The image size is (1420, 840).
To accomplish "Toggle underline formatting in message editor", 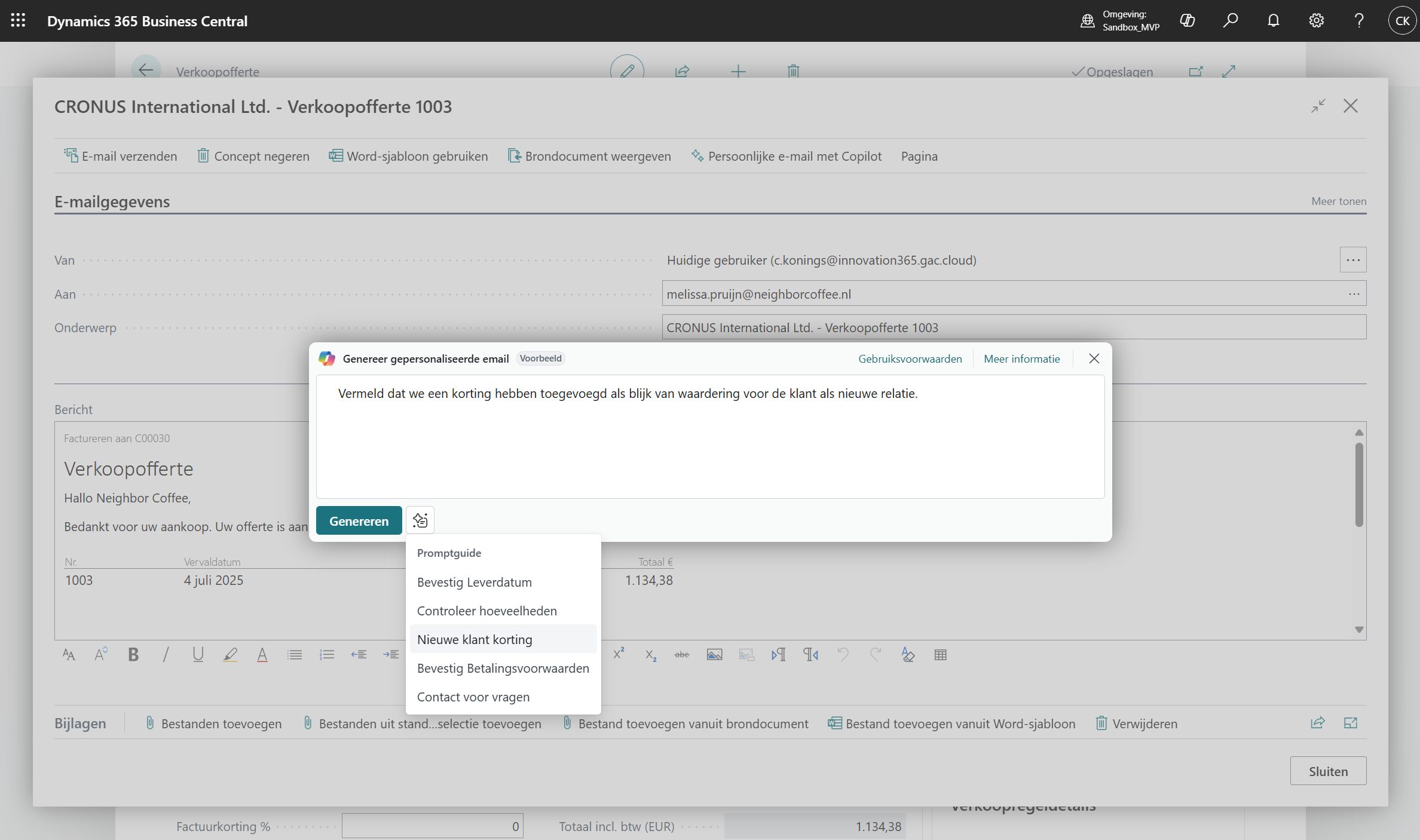I will coord(198,655).
